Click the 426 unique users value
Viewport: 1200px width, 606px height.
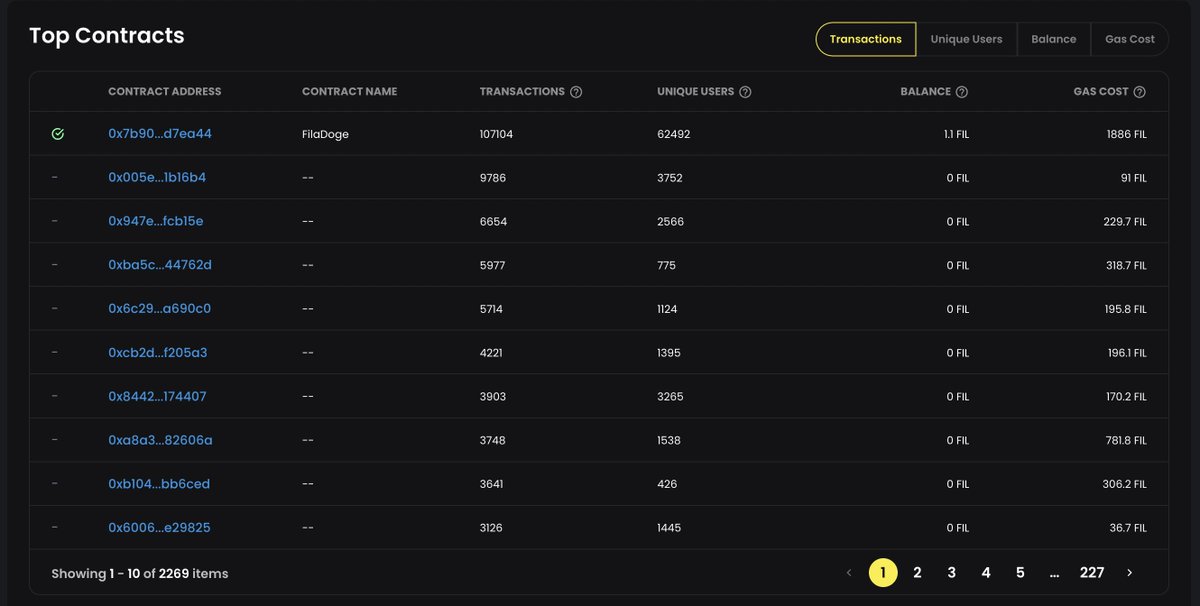(667, 485)
